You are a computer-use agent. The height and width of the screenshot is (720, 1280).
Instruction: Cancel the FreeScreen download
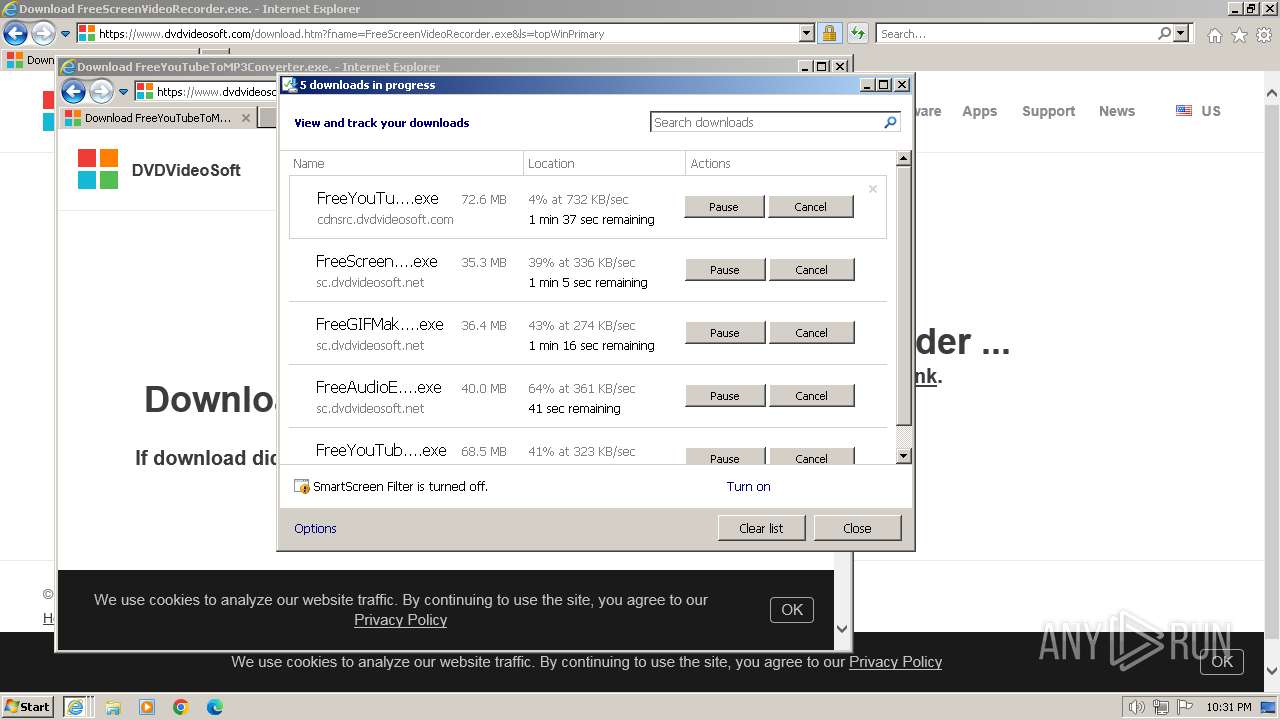click(x=812, y=270)
